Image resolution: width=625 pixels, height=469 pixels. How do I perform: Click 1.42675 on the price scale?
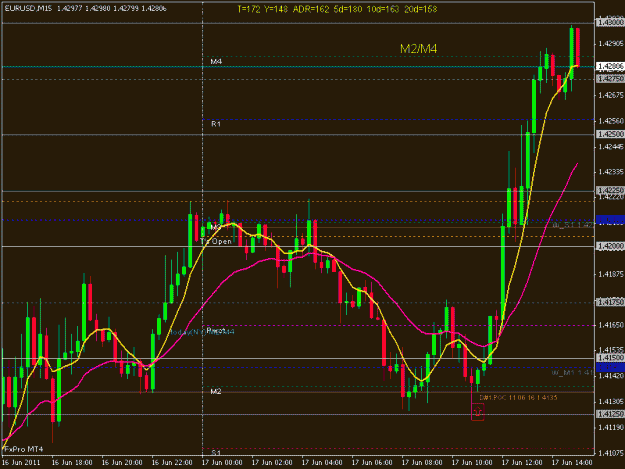(611, 95)
